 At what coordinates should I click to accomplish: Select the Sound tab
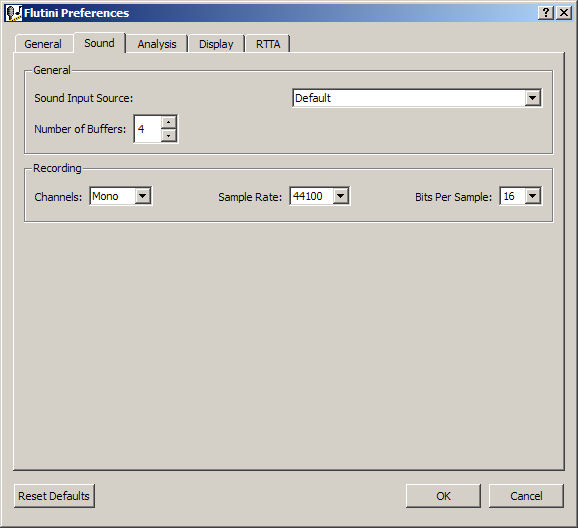100,43
